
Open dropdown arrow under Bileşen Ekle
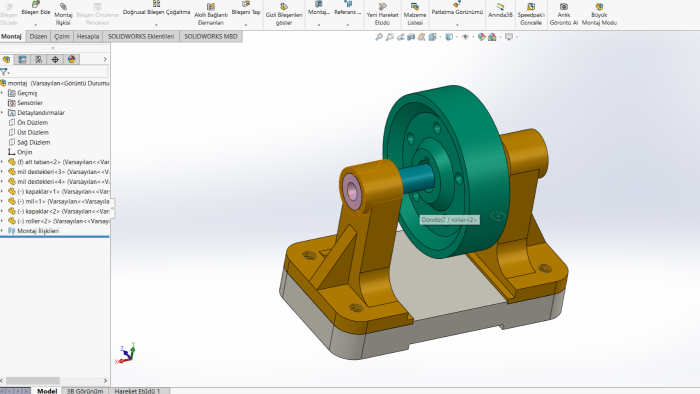(x=36, y=25)
